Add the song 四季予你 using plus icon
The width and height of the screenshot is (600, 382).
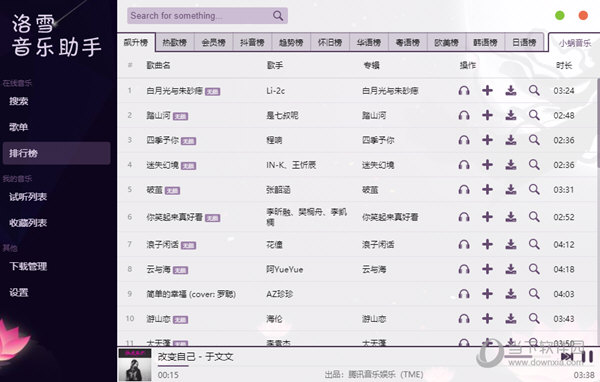(487, 140)
